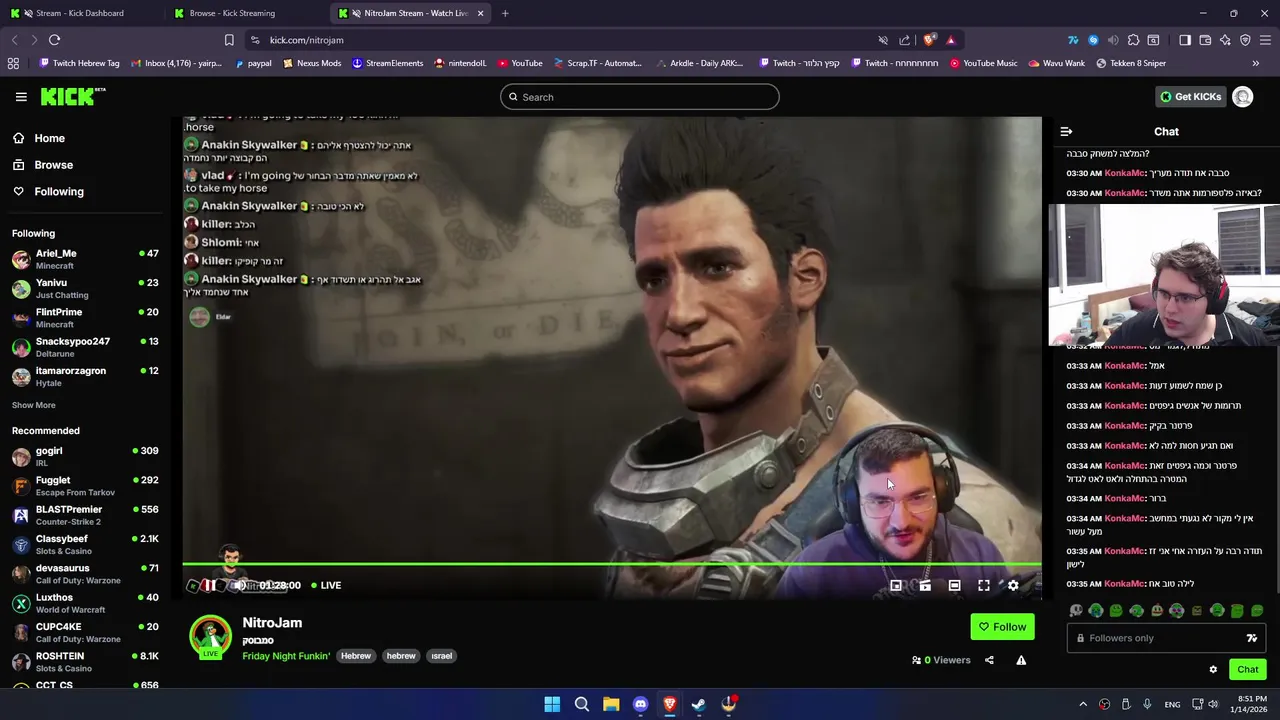
Task: Close the NitroJam Stream tab
Action: coord(480,13)
